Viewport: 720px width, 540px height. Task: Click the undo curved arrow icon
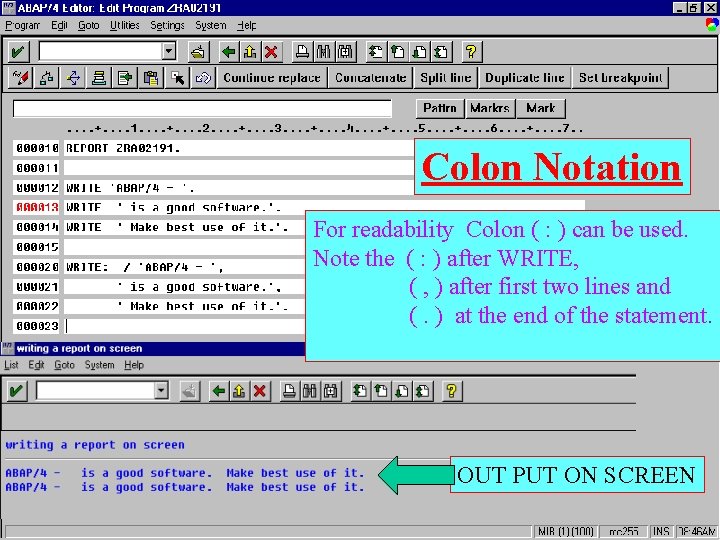pyautogui.click(x=203, y=78)
